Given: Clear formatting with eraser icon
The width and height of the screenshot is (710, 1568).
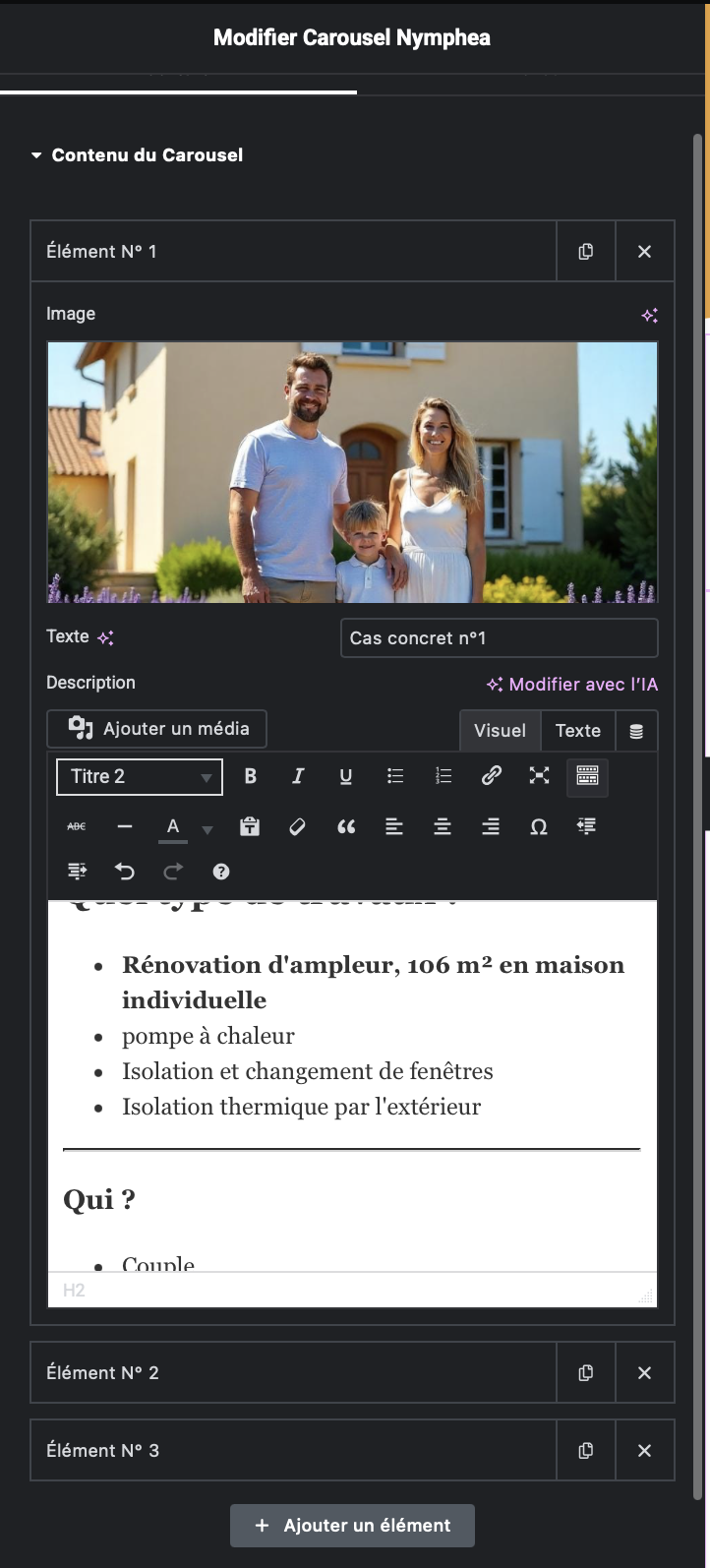Looking at the screenshot, I should pos(298,826).
